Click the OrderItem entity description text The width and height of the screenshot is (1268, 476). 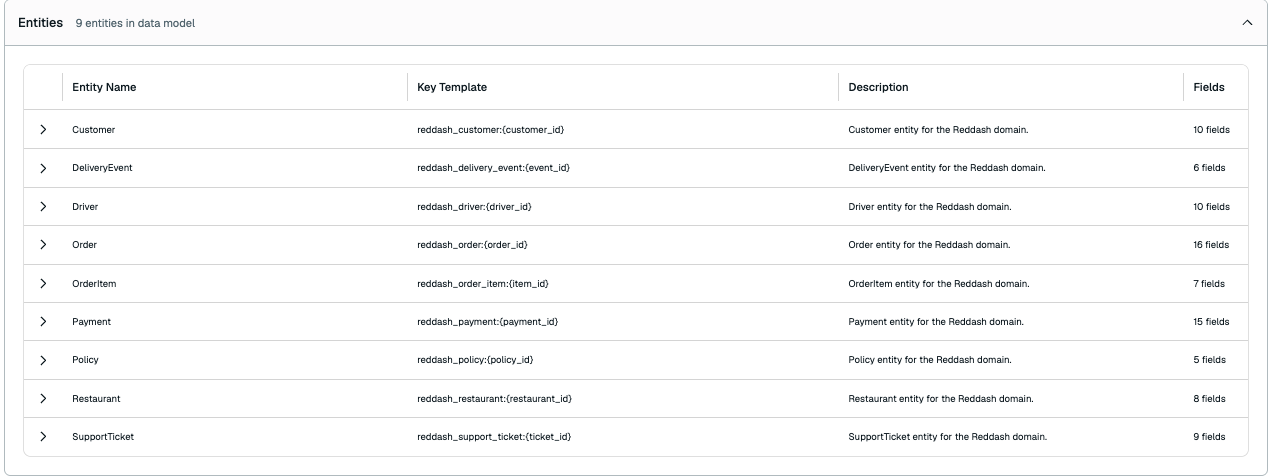[x=939, y=284]
